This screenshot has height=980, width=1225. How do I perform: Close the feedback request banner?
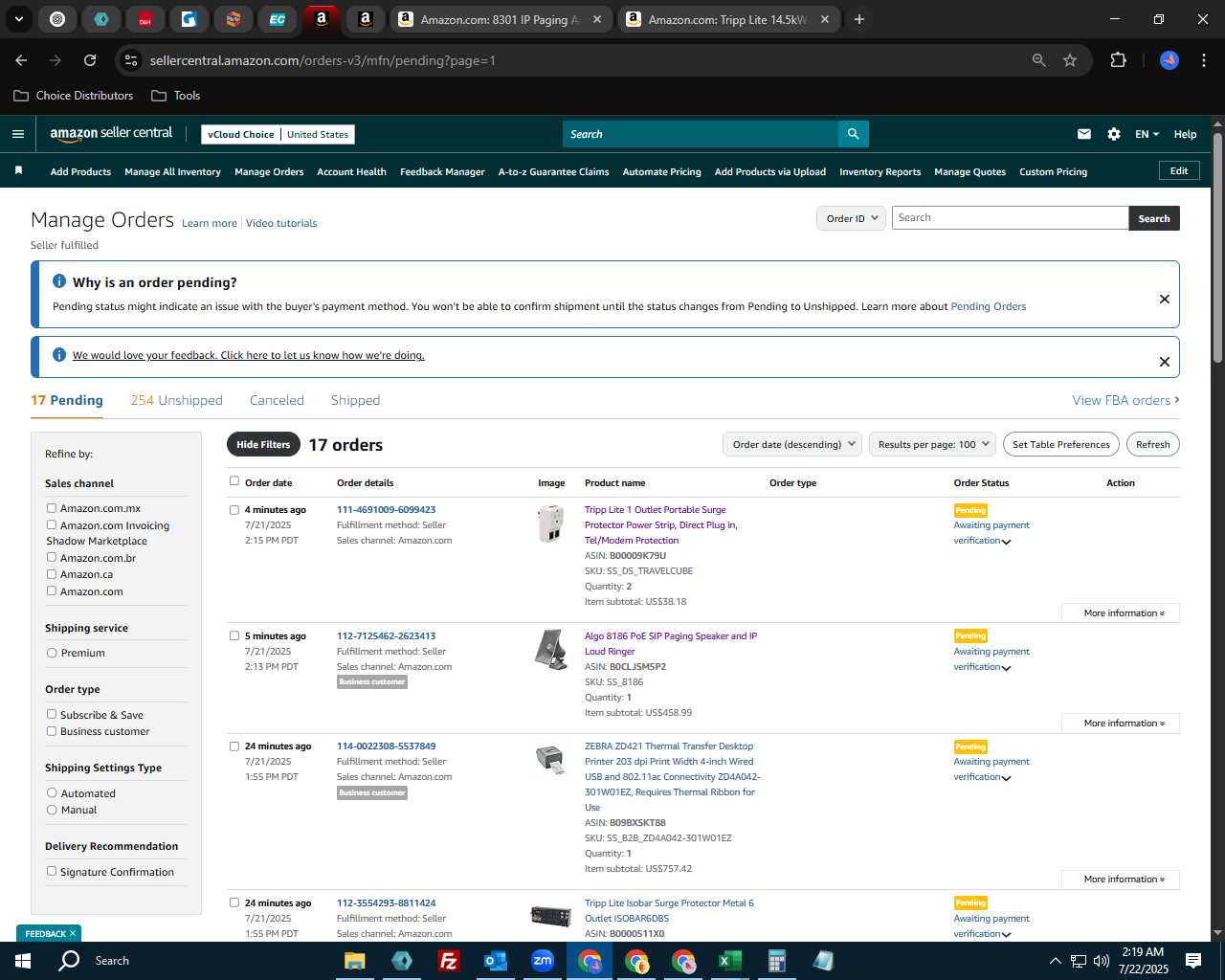click(x=1165, y=361)
